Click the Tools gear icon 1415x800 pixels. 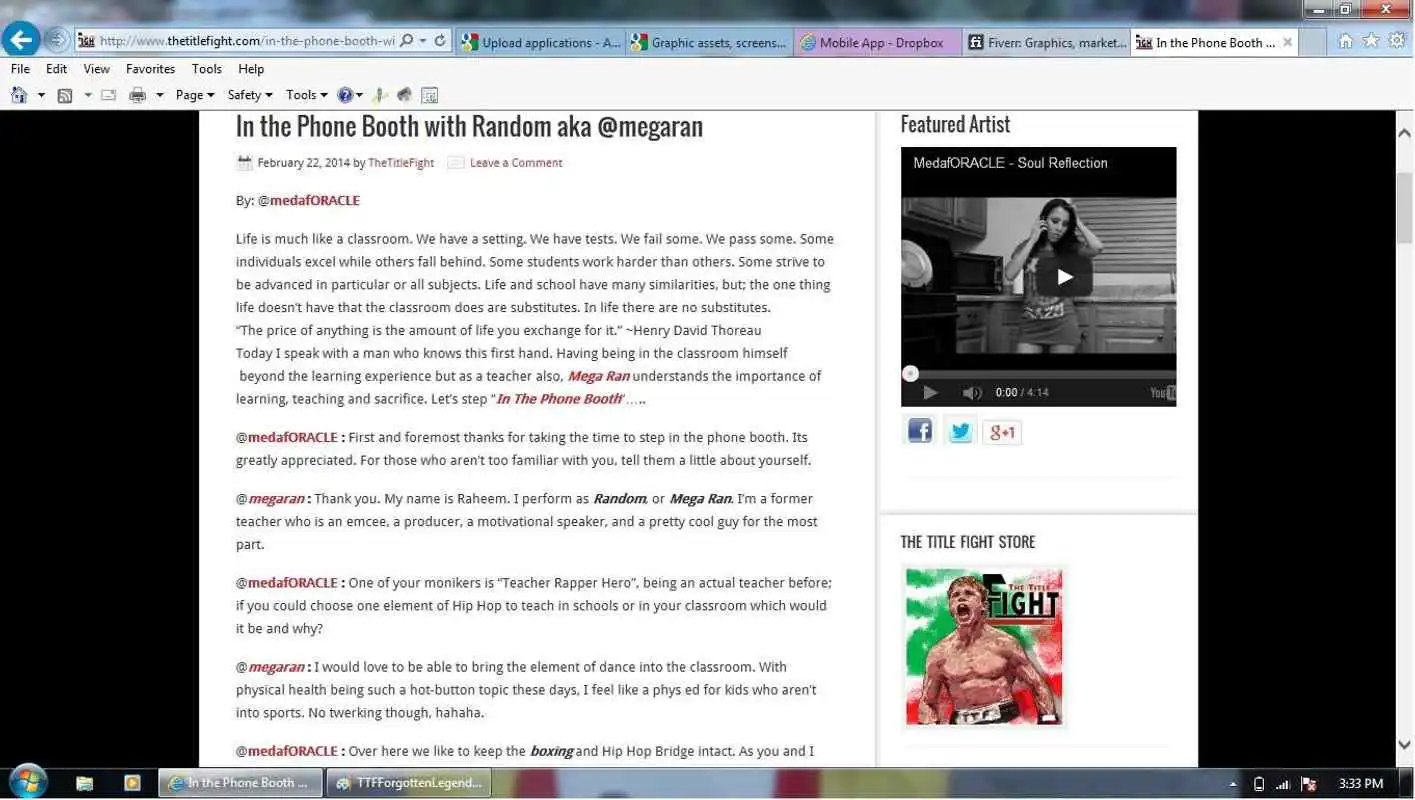1397,40
